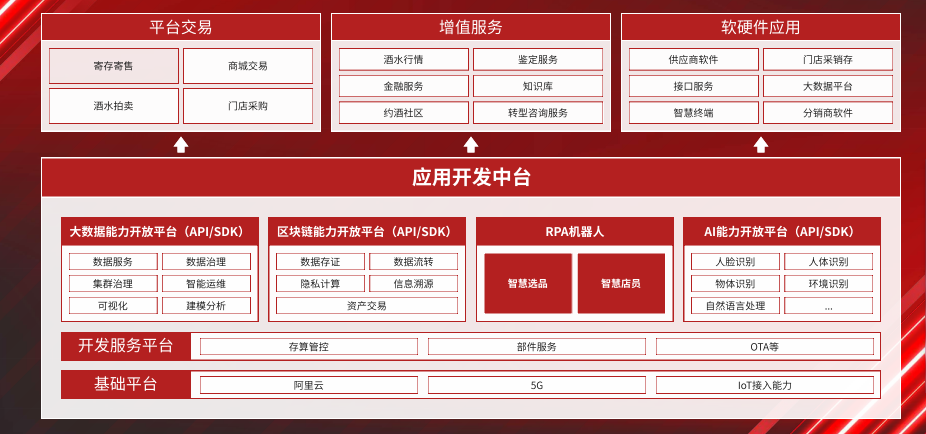Open the 建模分析 cell
Viewport: 926px width, 434px height.
pyautogui.click(x=207, y=305)
